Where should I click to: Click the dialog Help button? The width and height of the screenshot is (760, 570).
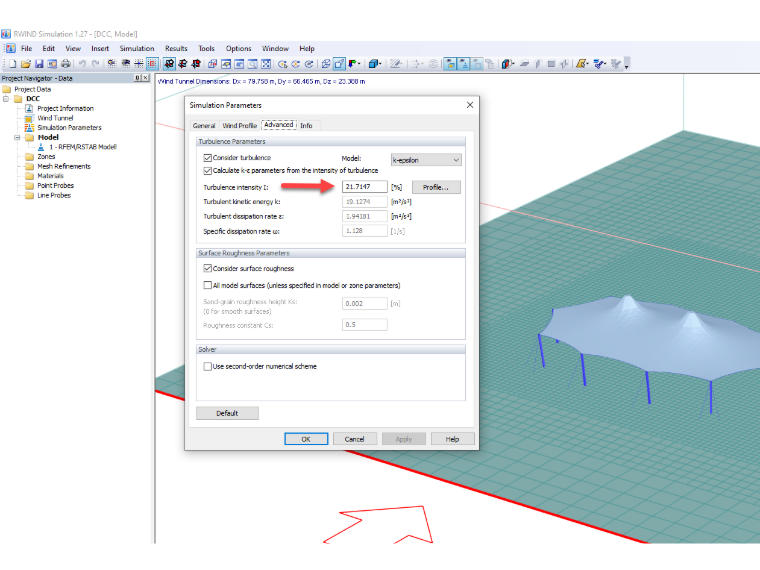click(x=452, y=439)
